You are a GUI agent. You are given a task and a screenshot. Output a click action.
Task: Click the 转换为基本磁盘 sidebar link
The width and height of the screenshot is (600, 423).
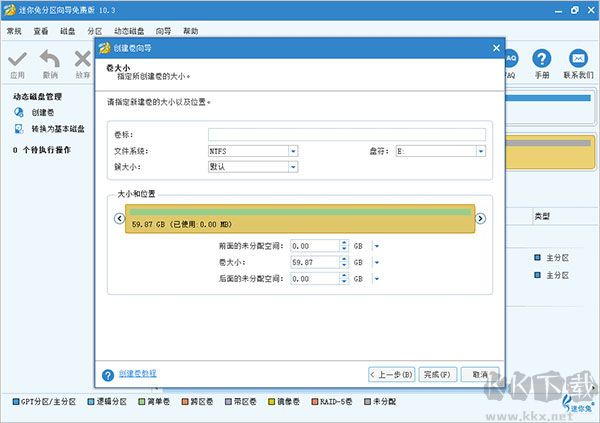point(58,129)
